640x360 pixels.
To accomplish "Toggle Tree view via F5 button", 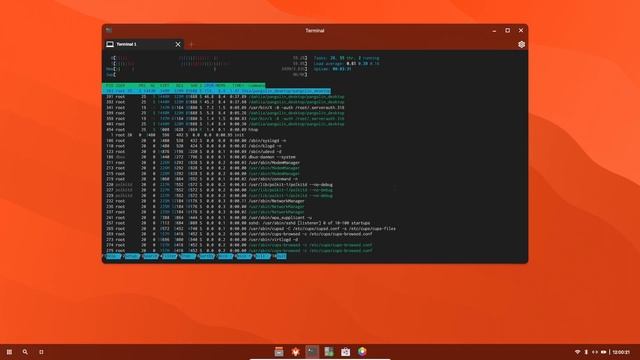I will 188,256.
